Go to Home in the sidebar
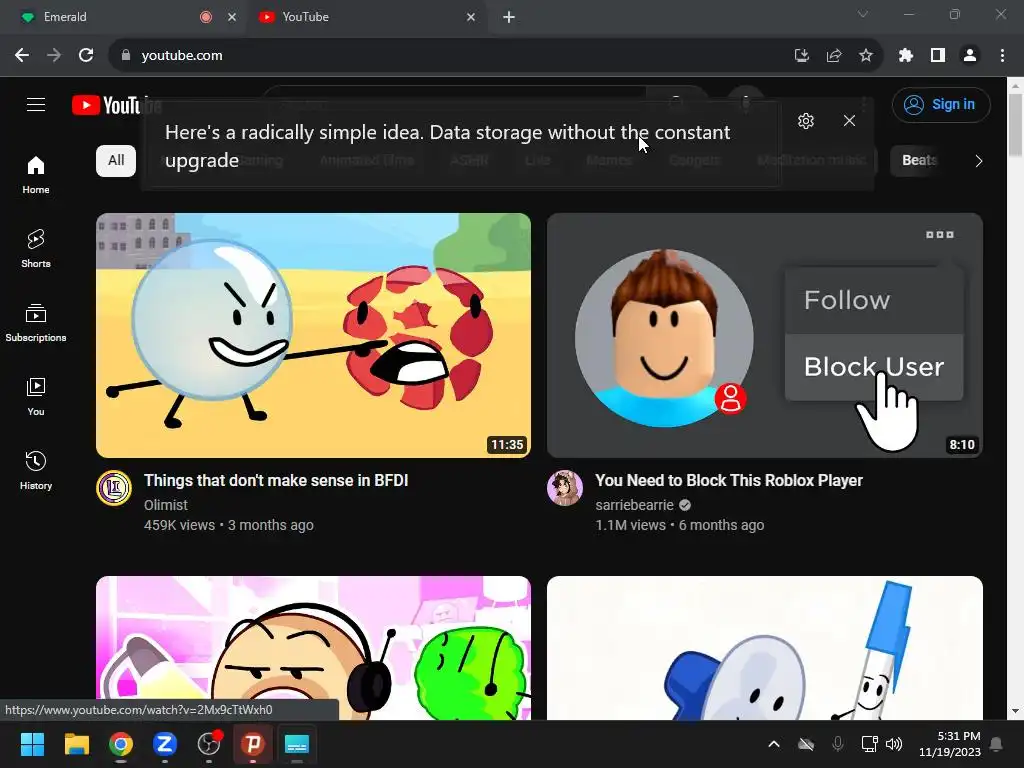This screenshot has width=1024, height=768. 36,175
